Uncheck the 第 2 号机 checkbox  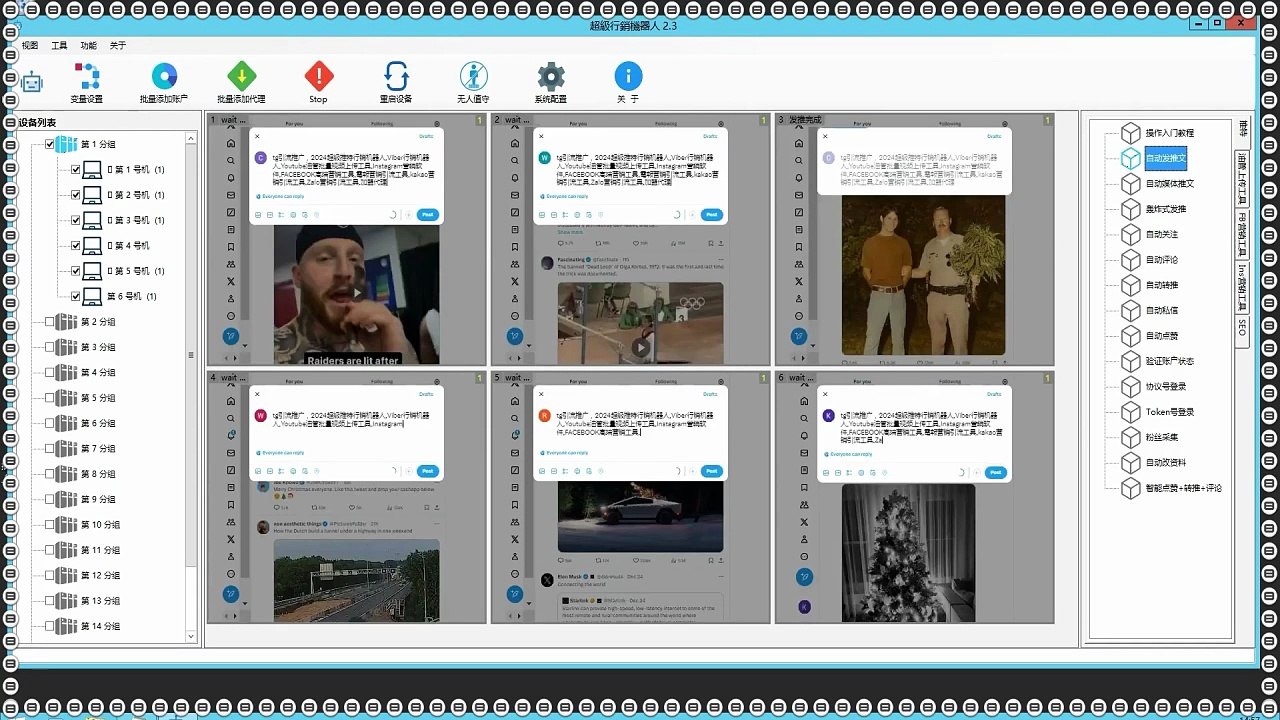tap(75, 195)
